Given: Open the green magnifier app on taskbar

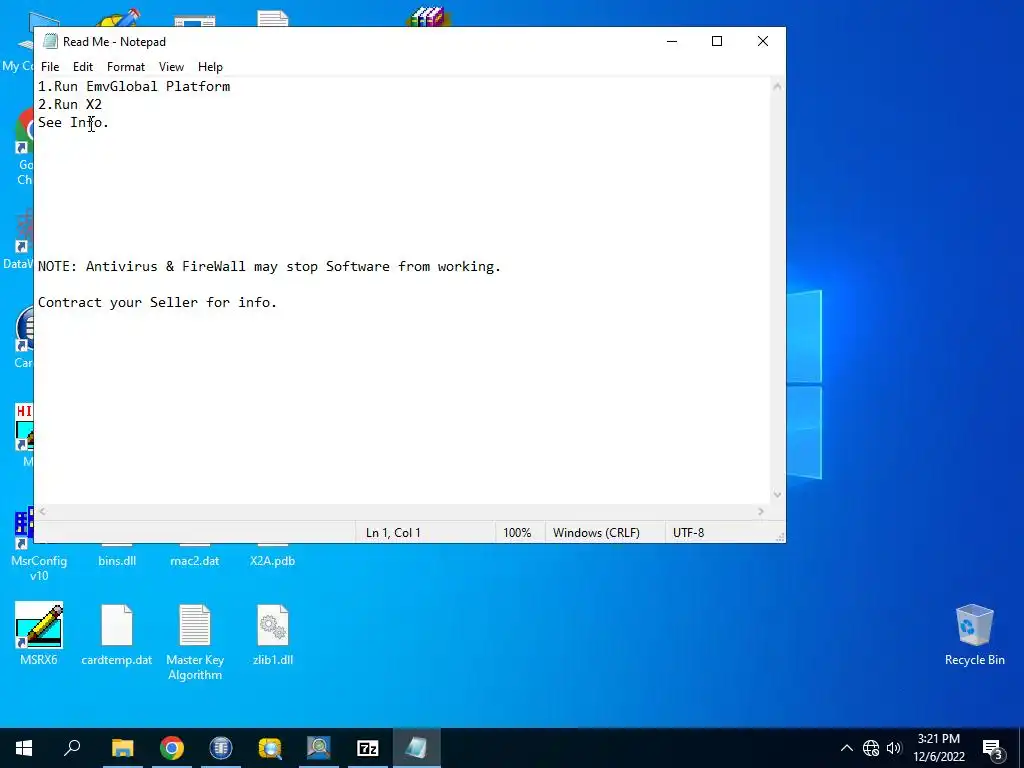Looking at the screenshot, I should [x=319, y=748].
